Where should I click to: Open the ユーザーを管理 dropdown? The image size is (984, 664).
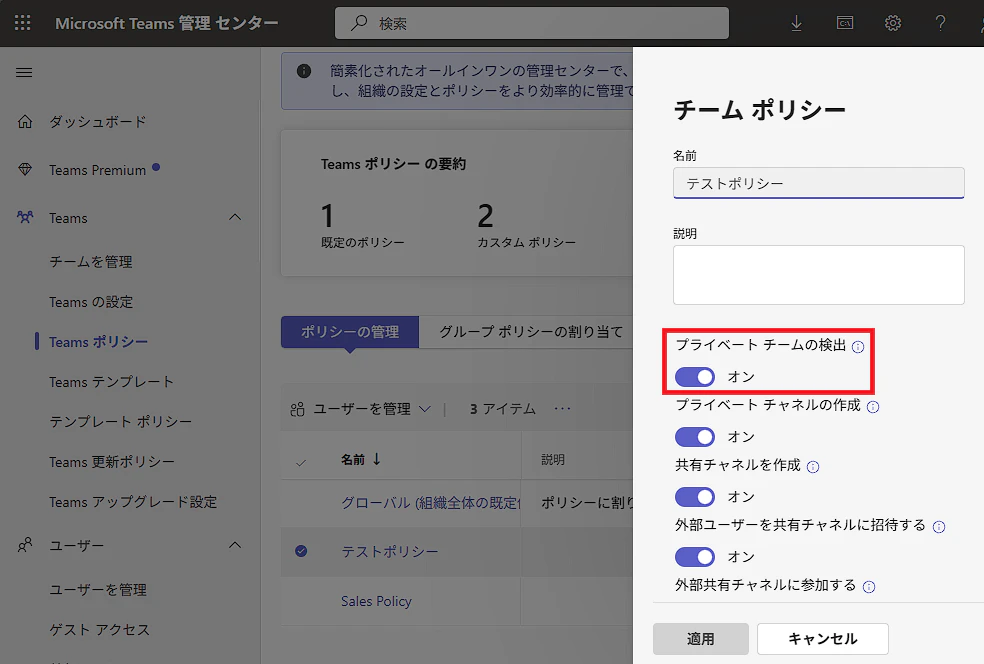pos(360,409)
